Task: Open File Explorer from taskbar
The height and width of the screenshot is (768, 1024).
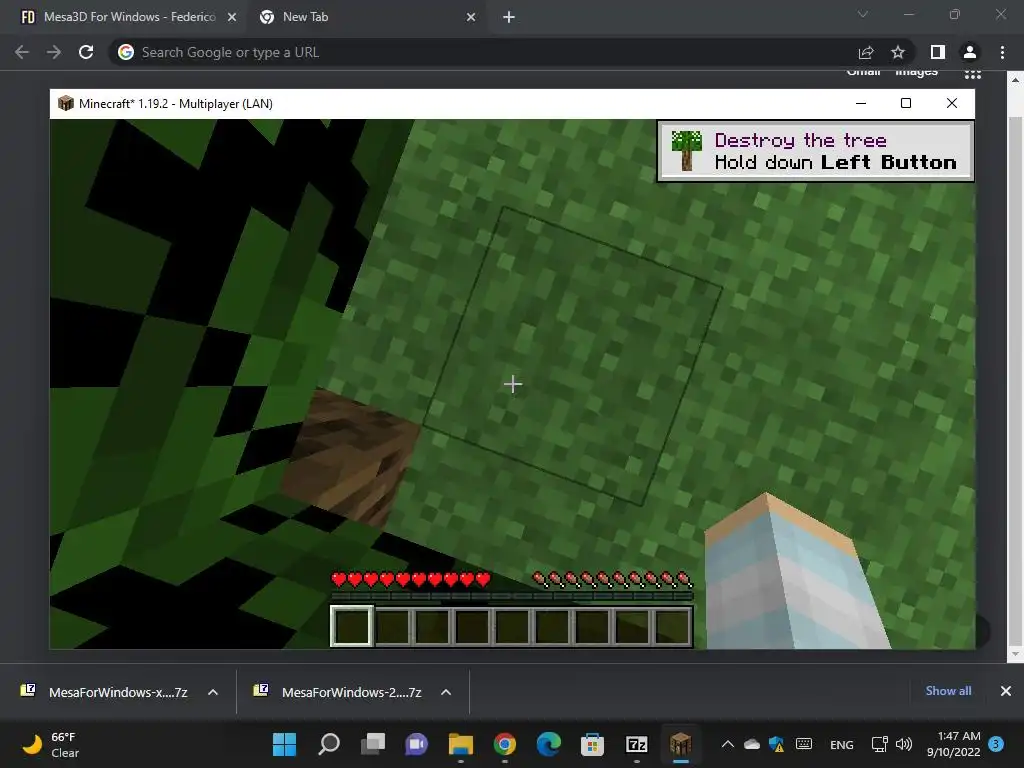Action: pyautogui.click(x=460, y=744)
